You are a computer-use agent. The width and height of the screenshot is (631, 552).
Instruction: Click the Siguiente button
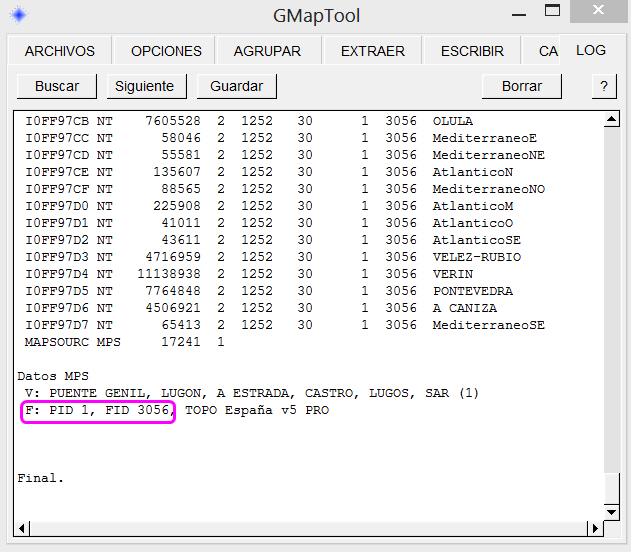(146, 86)
